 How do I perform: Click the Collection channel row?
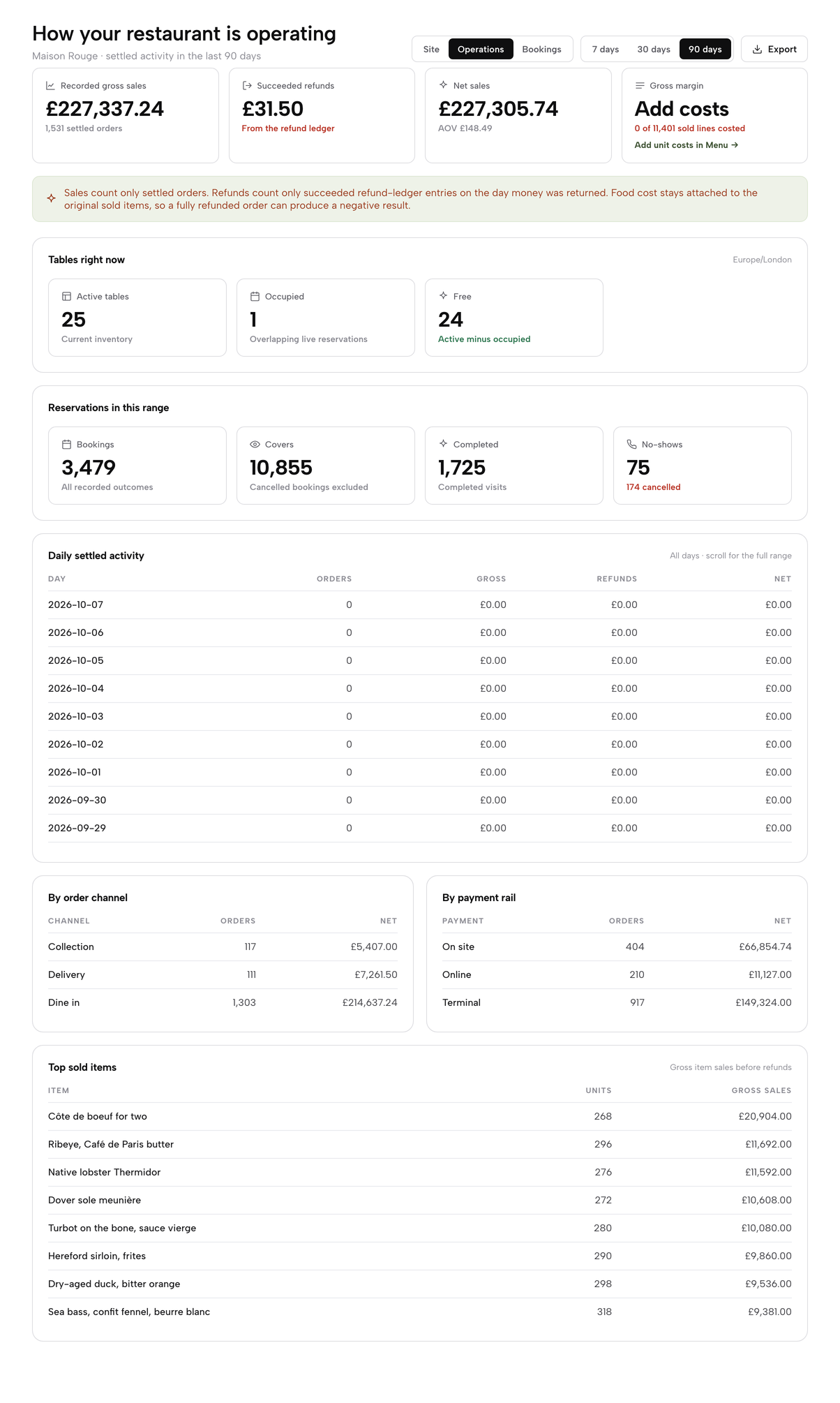[223, 947]
